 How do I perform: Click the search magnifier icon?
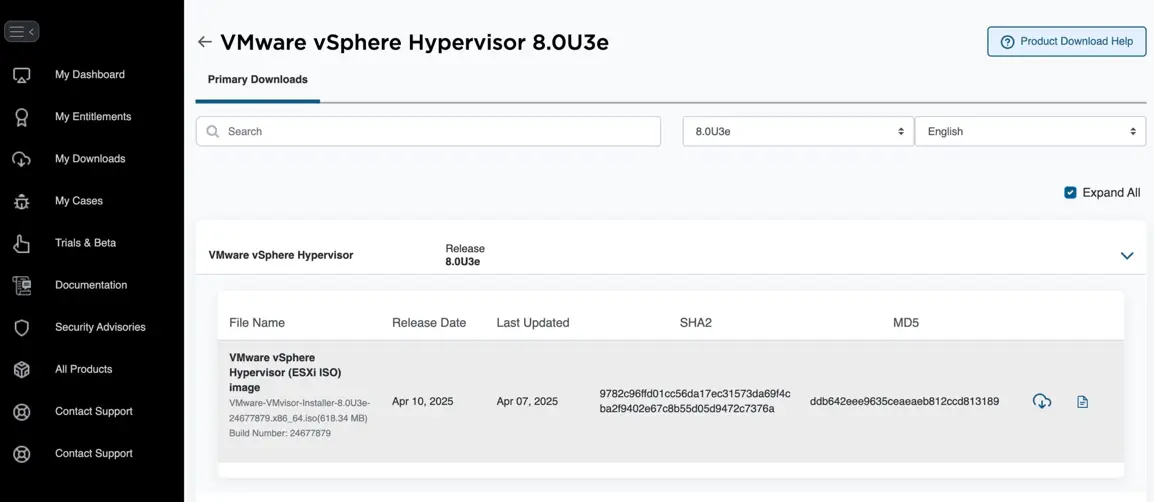213,131
